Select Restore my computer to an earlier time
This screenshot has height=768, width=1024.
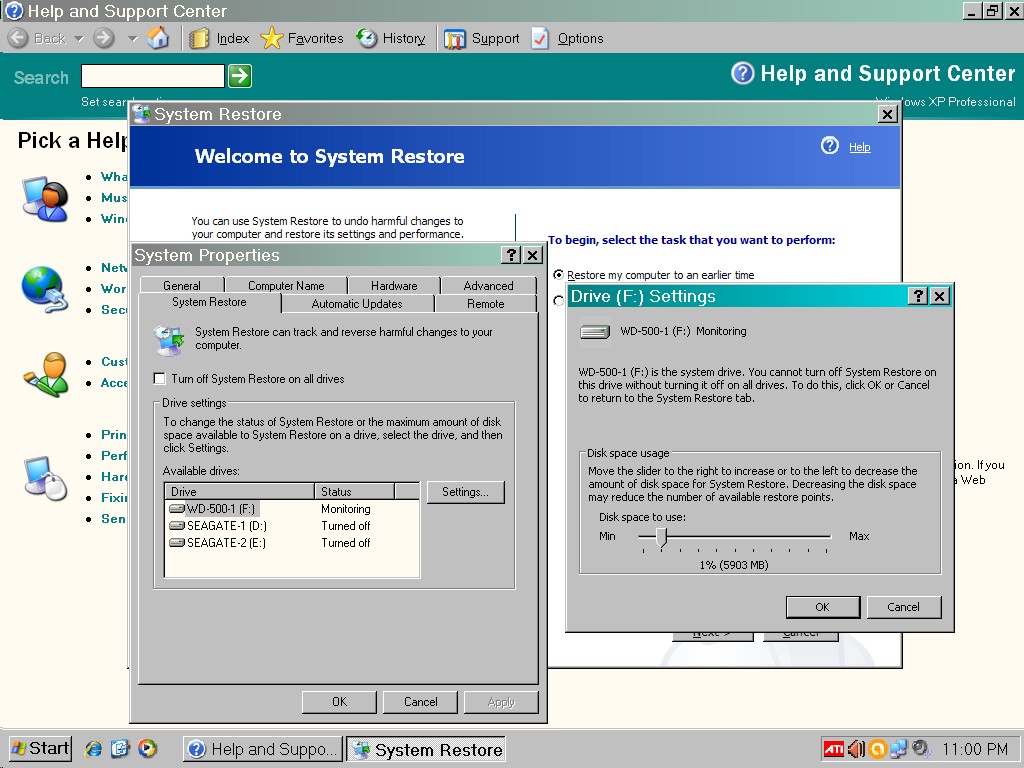point(559,275)
